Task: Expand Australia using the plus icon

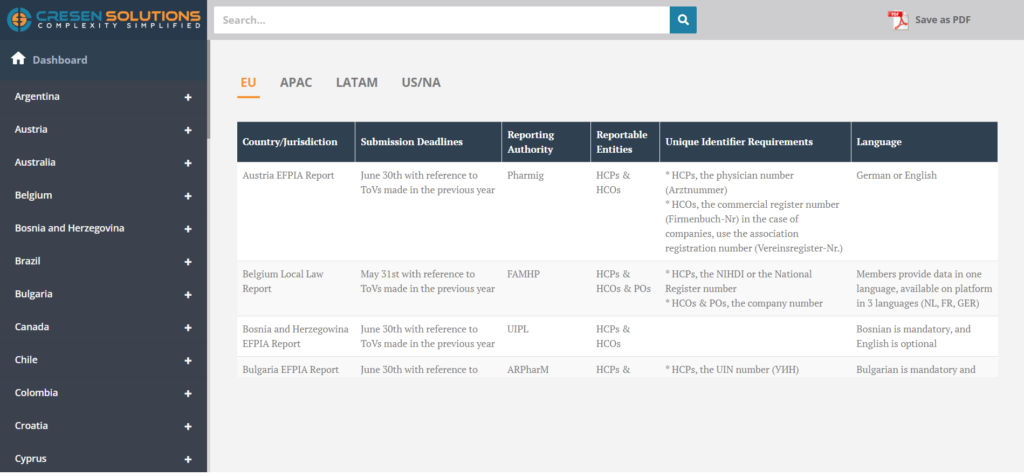Action: pyautogui.click(x=188, y=163)
